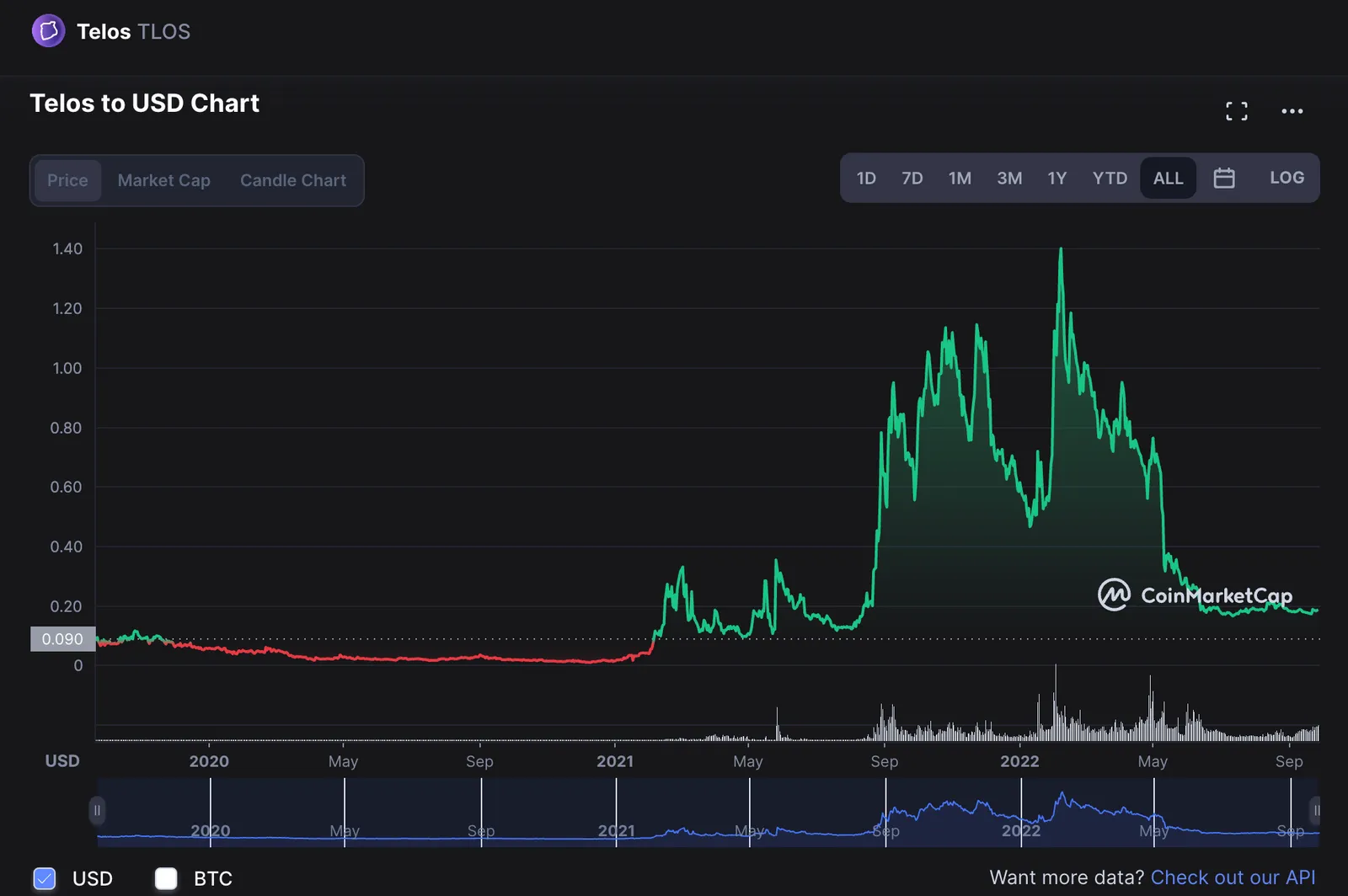The width and height of the screenshot is (1348, 896).
Task: Click the left range navigator handle
Action: point(97,810)
